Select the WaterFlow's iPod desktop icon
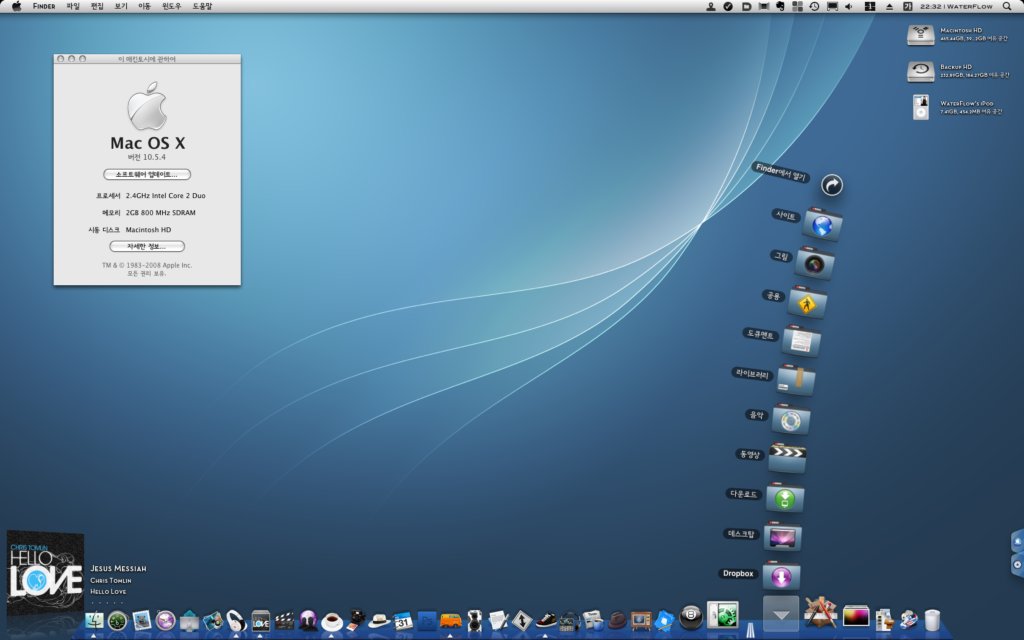The height and width of the screenshot is (640, 1024). point(921,107)
